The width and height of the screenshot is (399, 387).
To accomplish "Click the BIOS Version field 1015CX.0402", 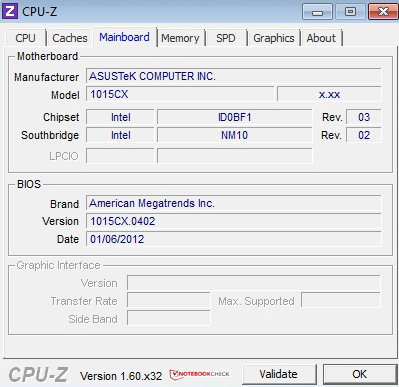I will [x=233, y=221].
